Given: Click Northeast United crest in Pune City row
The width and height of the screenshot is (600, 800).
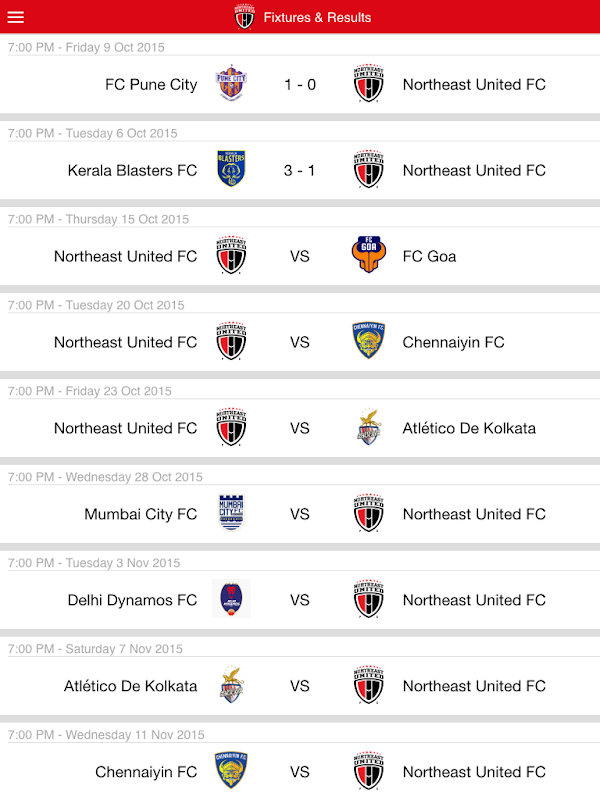Looking at the screenshot, I should pyautogui.click(x=368, y=84).
